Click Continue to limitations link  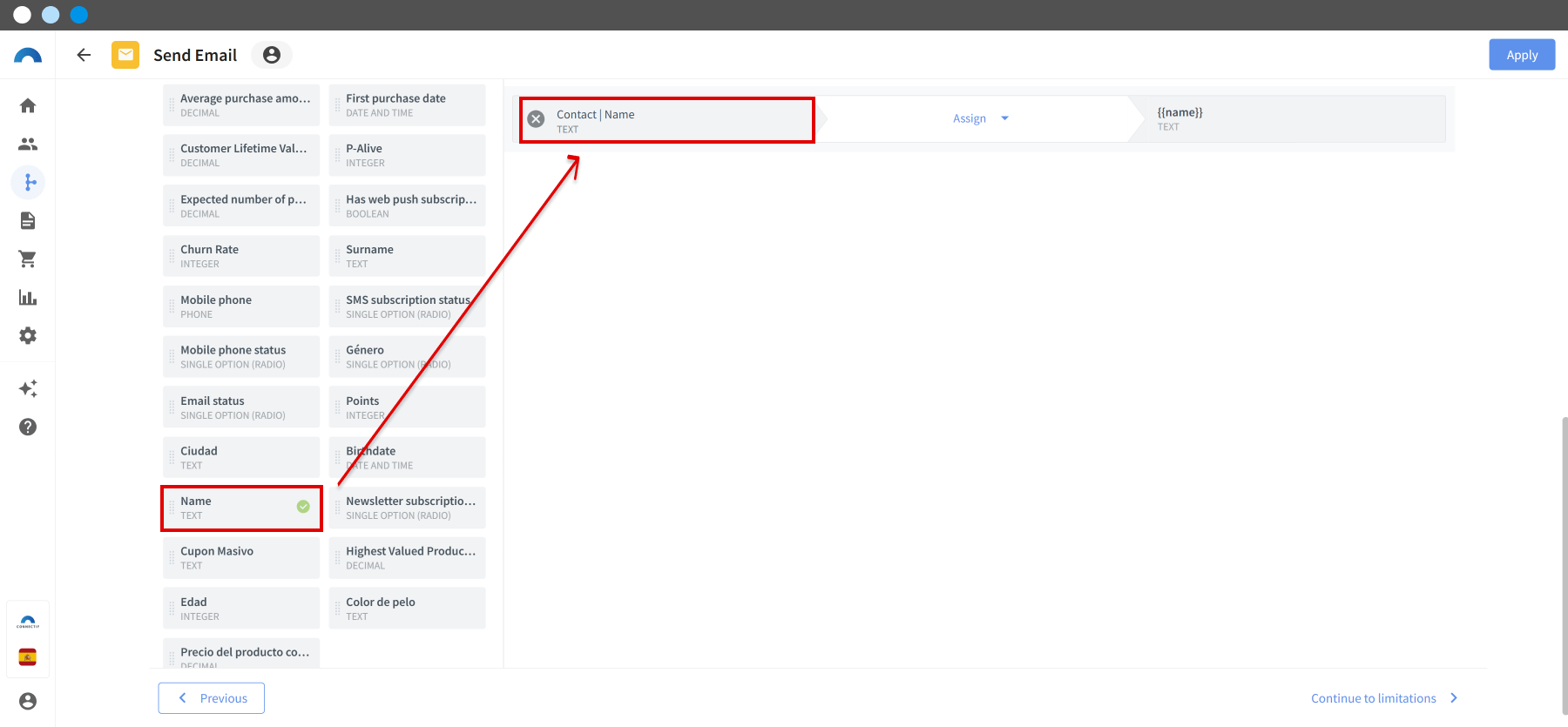pyautogui.click(x=1384, y=698)
